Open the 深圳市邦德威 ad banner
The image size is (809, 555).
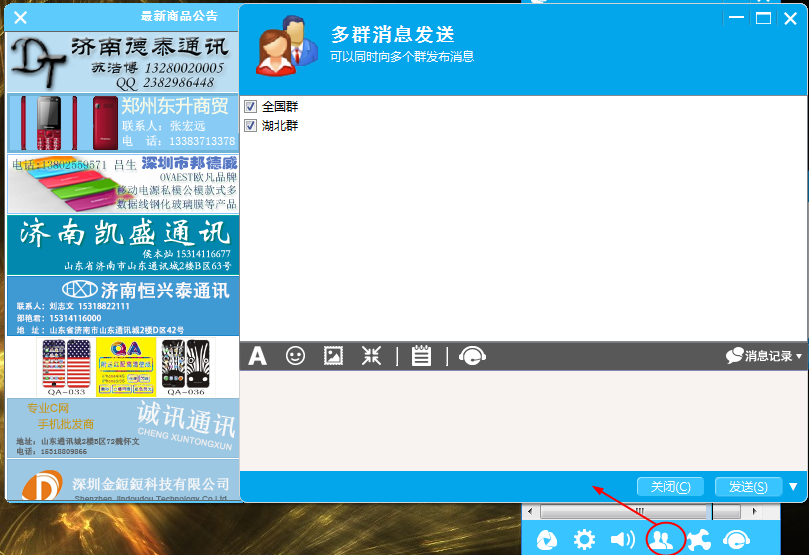point(123,184)
